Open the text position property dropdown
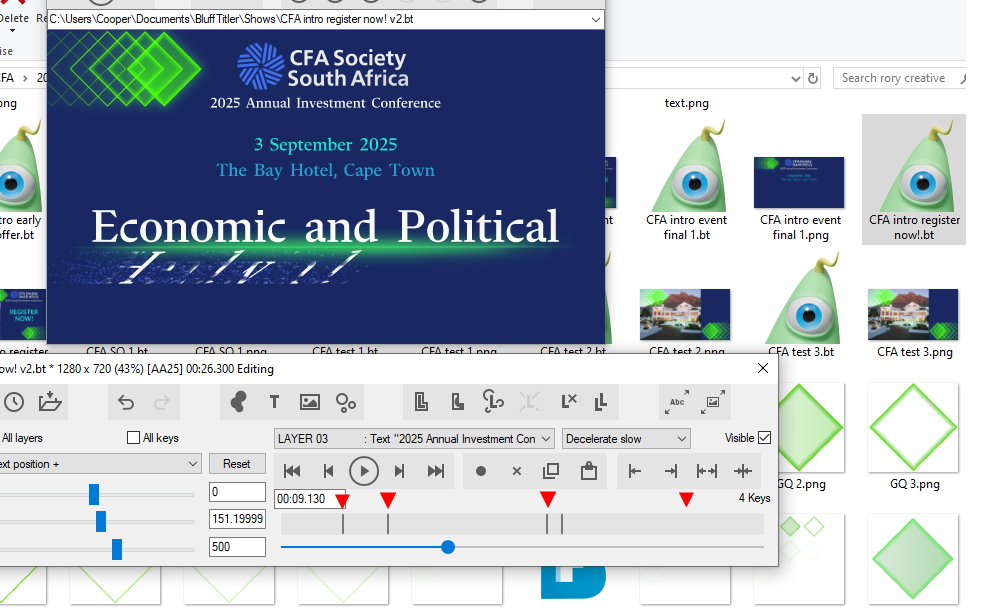Screen dimensions: 1000x608 [99, 464]
